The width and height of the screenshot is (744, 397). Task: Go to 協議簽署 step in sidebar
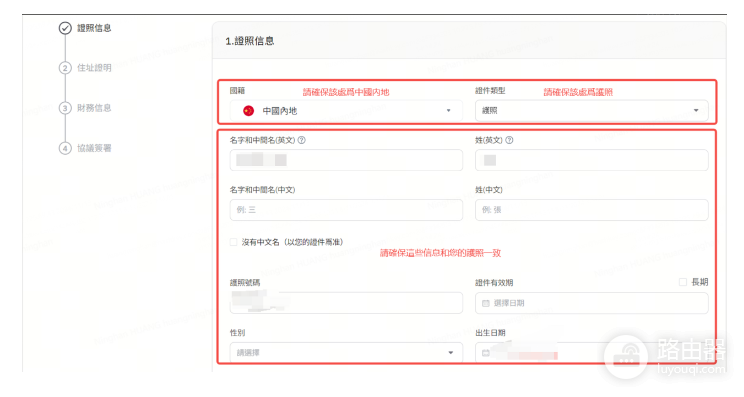click(94, 148)
